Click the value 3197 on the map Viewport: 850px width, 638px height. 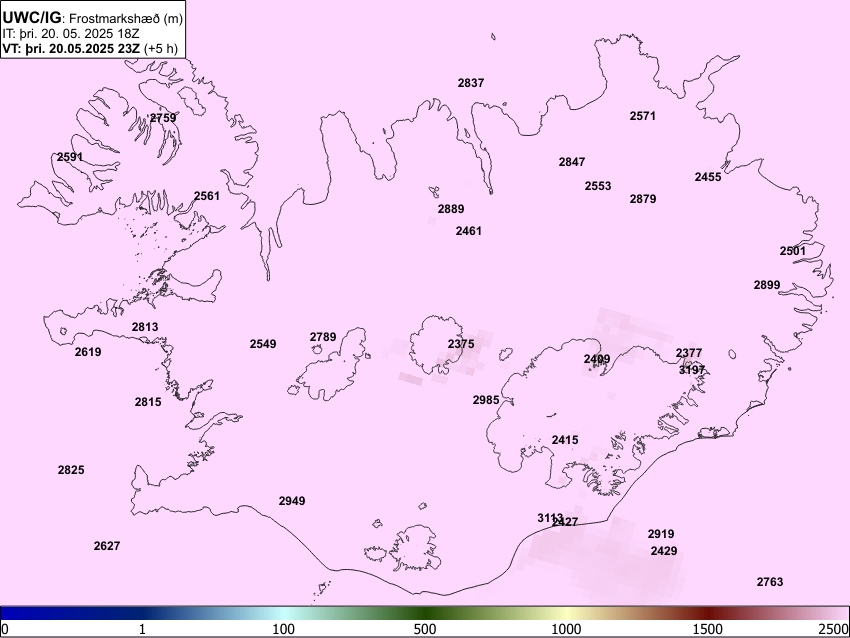[x=692, y=370]
